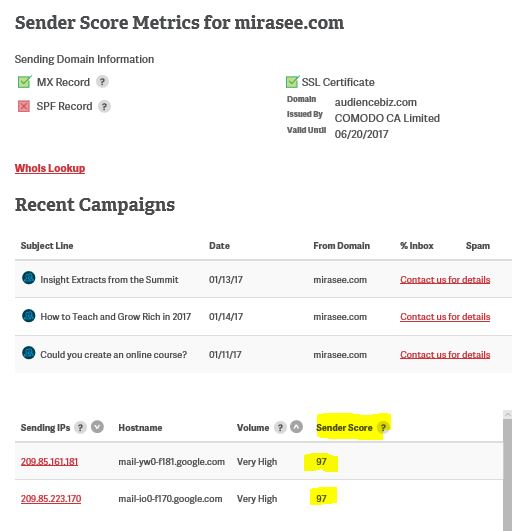Click the green MX Record checkmark
The height and width of the screenshot is (531, 521).
(24, 82)
